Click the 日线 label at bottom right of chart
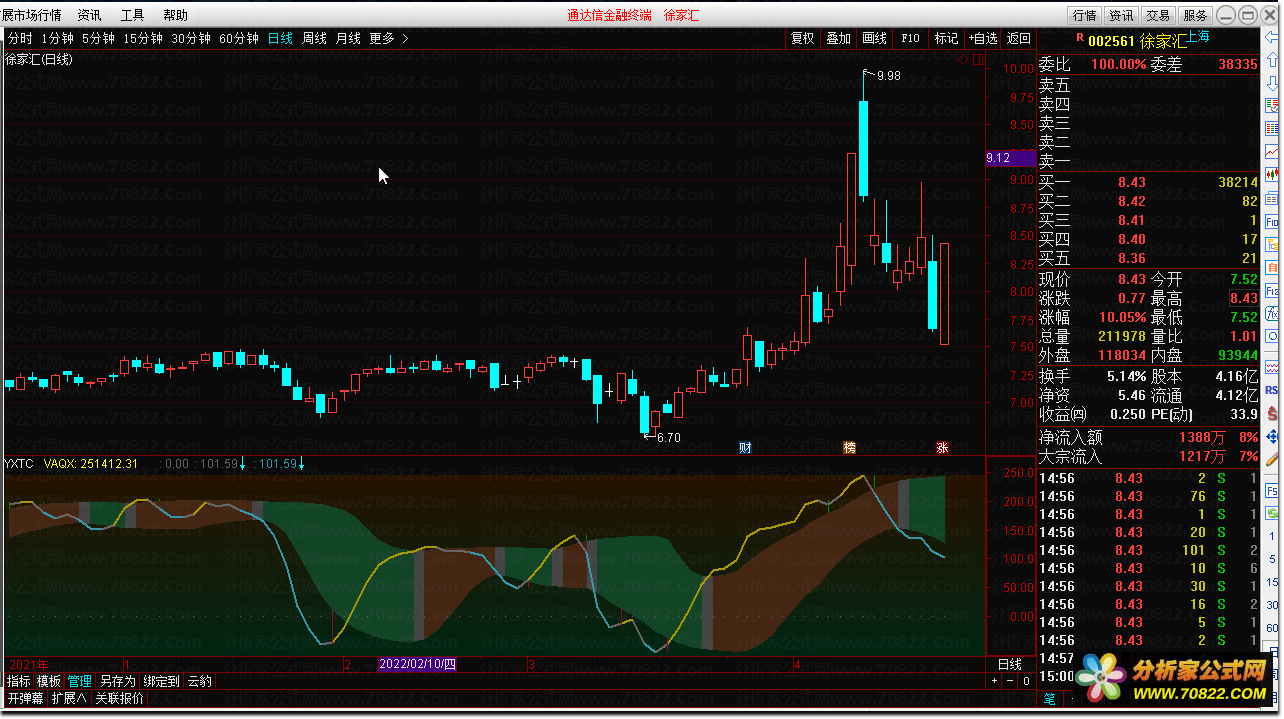The image size is (1284, 719). point(1010,664)
